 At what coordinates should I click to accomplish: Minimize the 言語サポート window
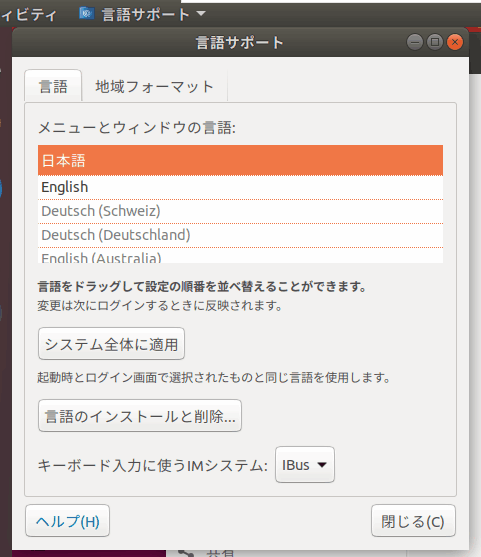415,42
